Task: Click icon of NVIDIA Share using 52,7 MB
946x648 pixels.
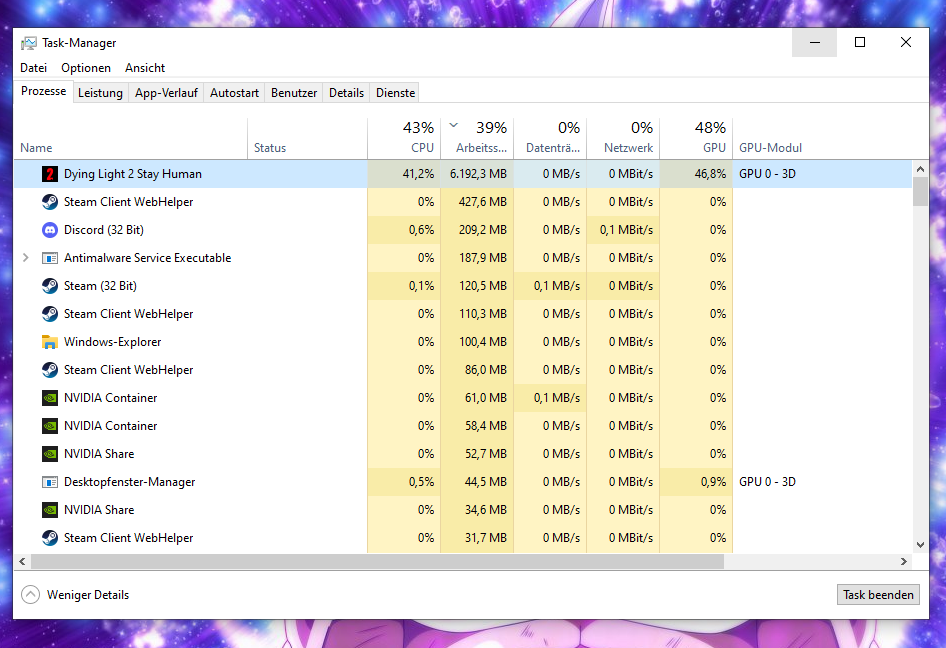Action: [x=49, y=454]
